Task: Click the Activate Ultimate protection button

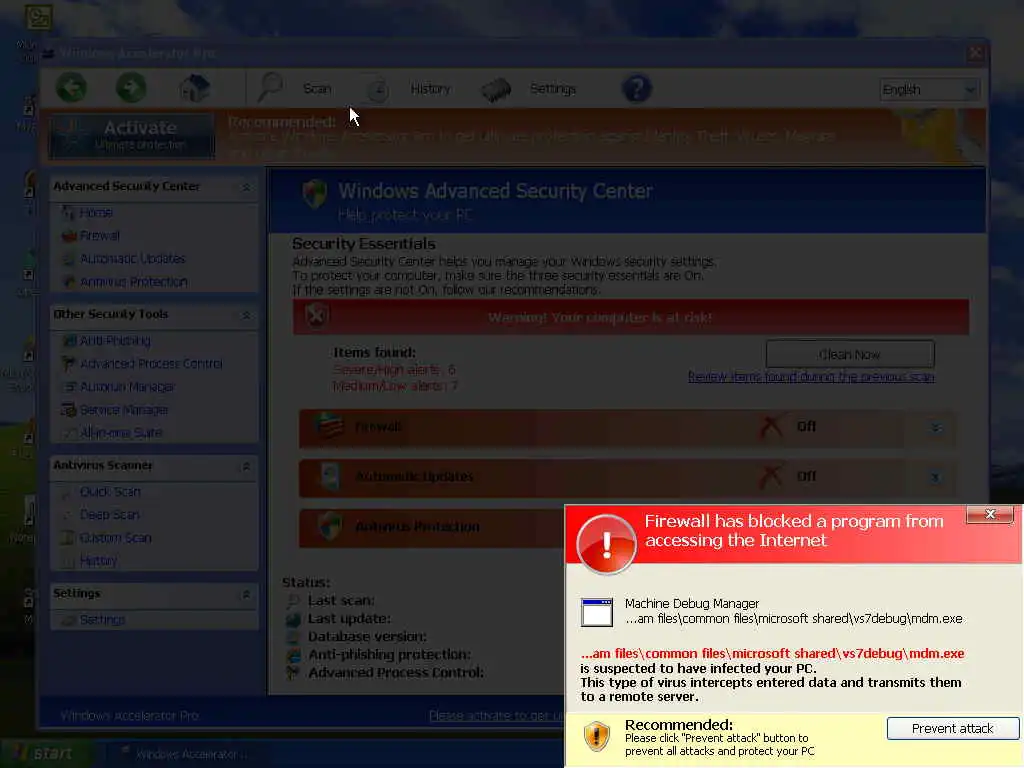Action: (131, 135)
